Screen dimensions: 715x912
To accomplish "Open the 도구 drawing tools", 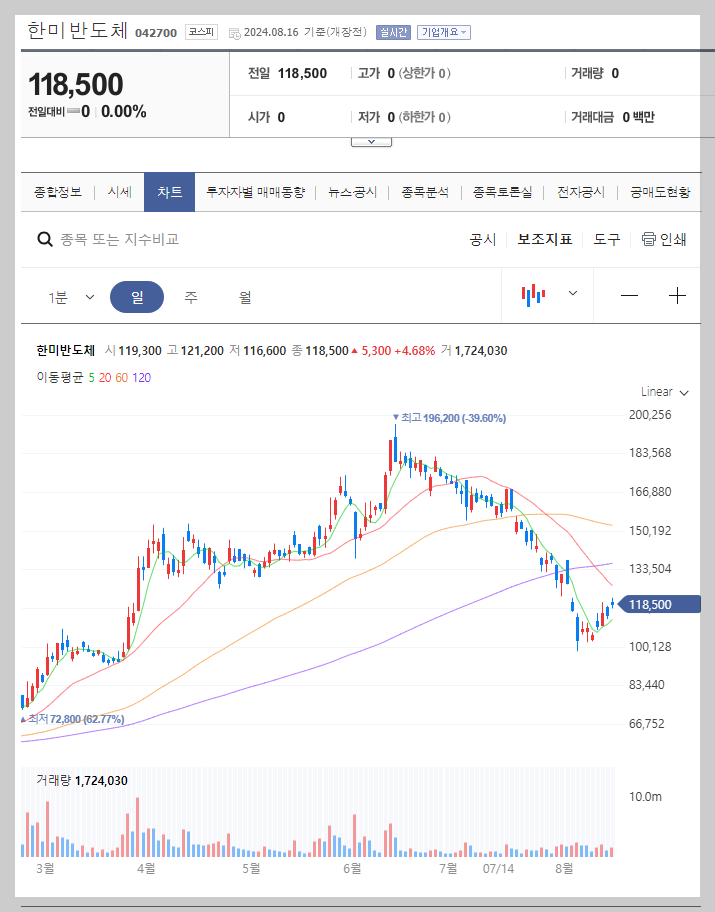I will click(x=606, y=239).
